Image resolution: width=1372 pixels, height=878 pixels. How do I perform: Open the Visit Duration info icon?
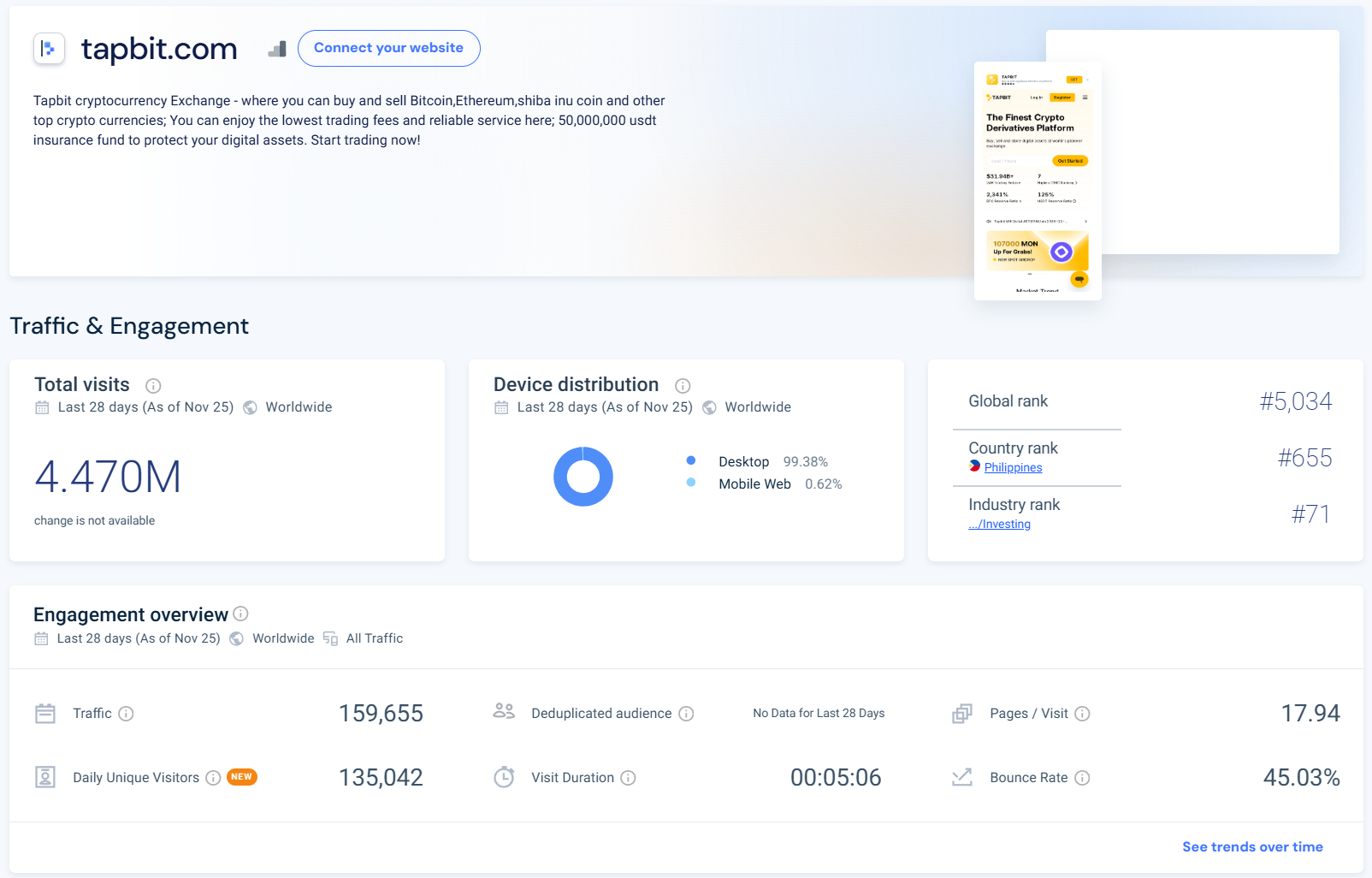(628, 778)
